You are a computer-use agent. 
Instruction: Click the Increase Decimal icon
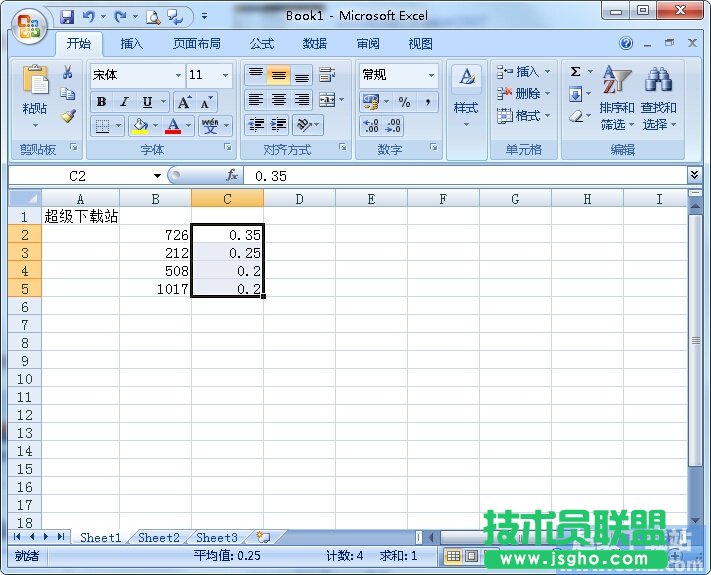(x=370, y=126)
